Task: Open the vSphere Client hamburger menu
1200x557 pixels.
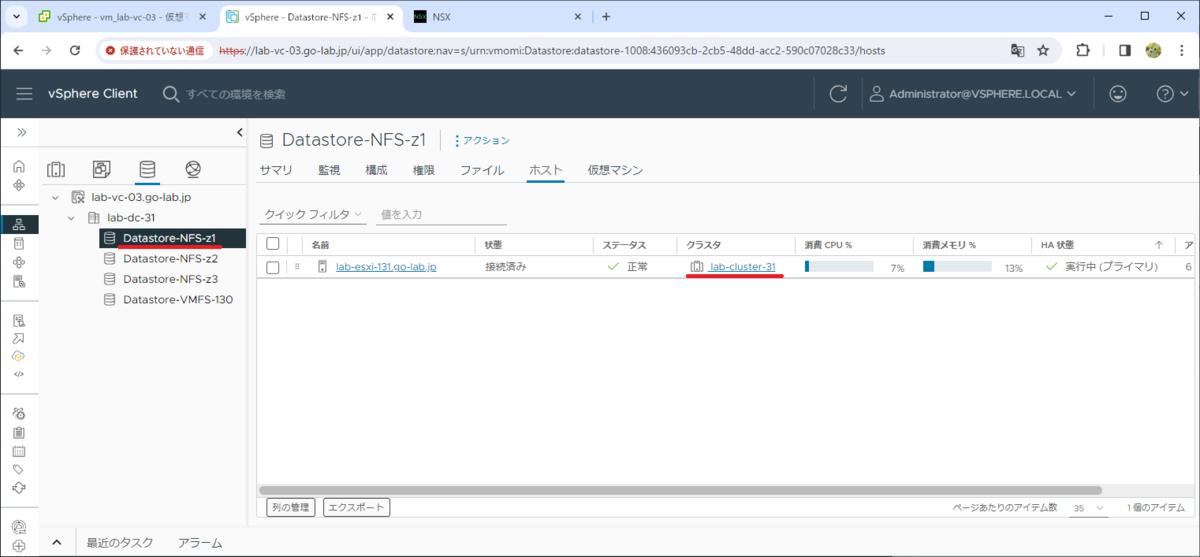Action: 25,93
